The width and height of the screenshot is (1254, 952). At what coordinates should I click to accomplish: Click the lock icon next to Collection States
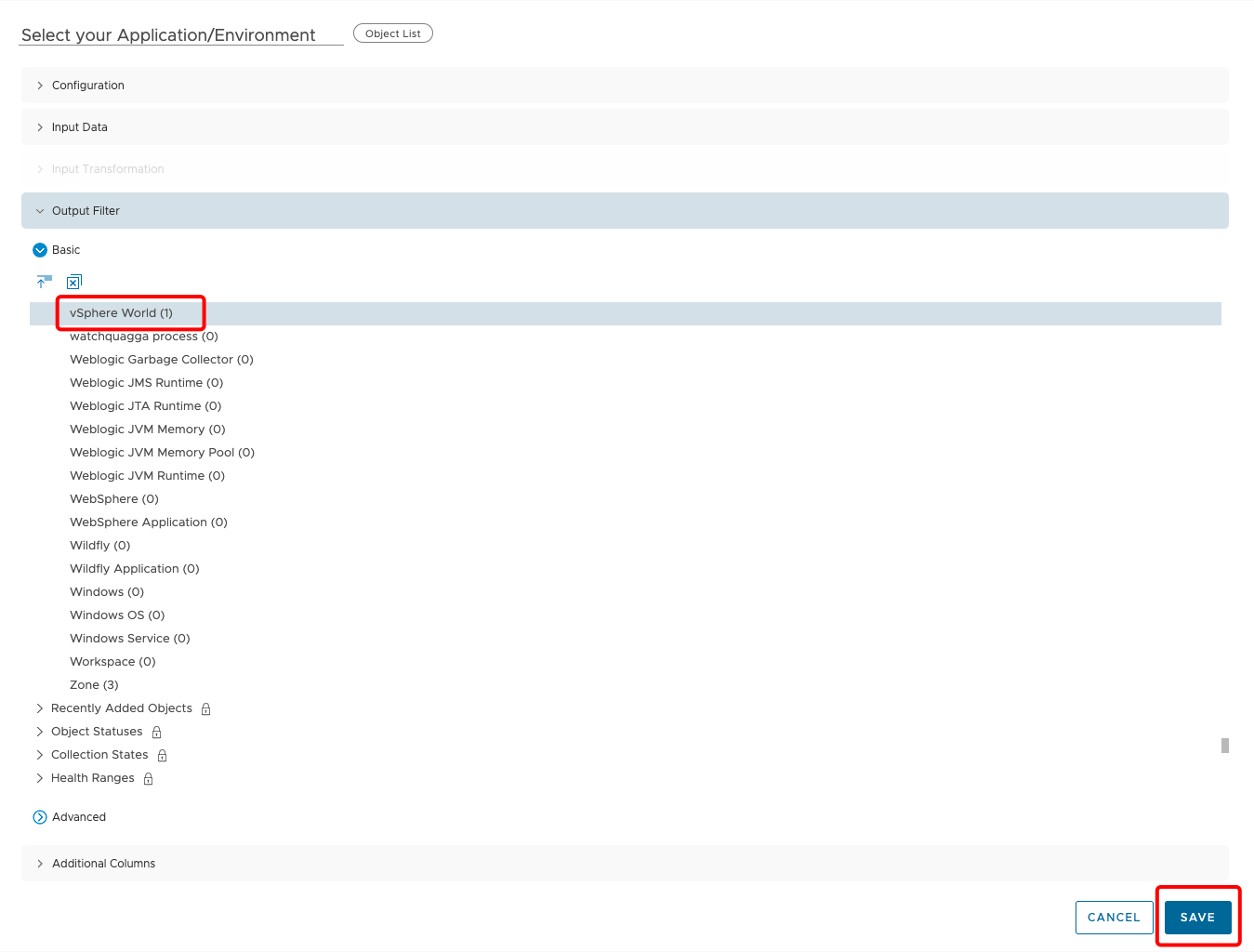(x=162, y=755)
